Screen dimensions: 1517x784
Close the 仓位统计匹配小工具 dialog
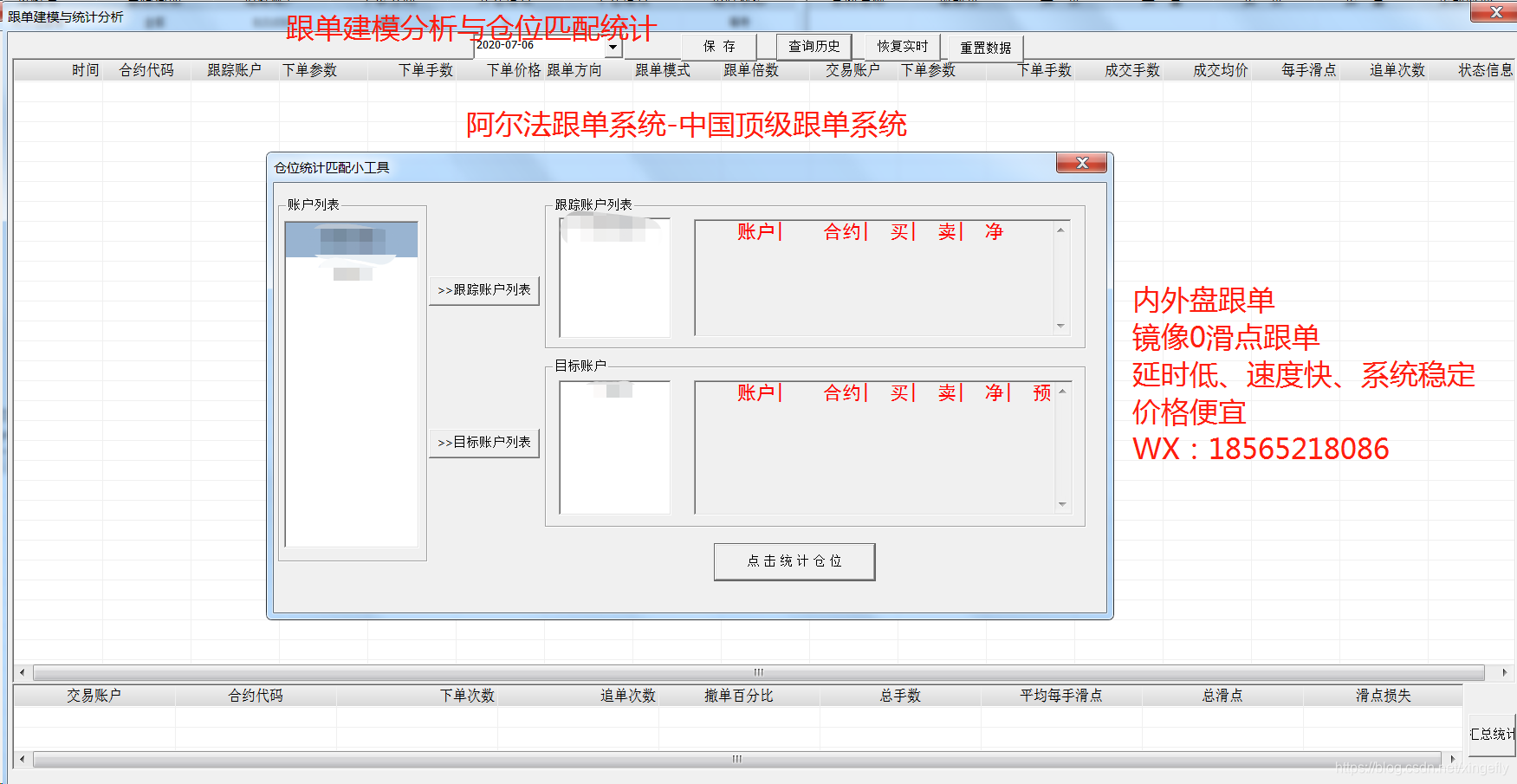pos(1081,163)
